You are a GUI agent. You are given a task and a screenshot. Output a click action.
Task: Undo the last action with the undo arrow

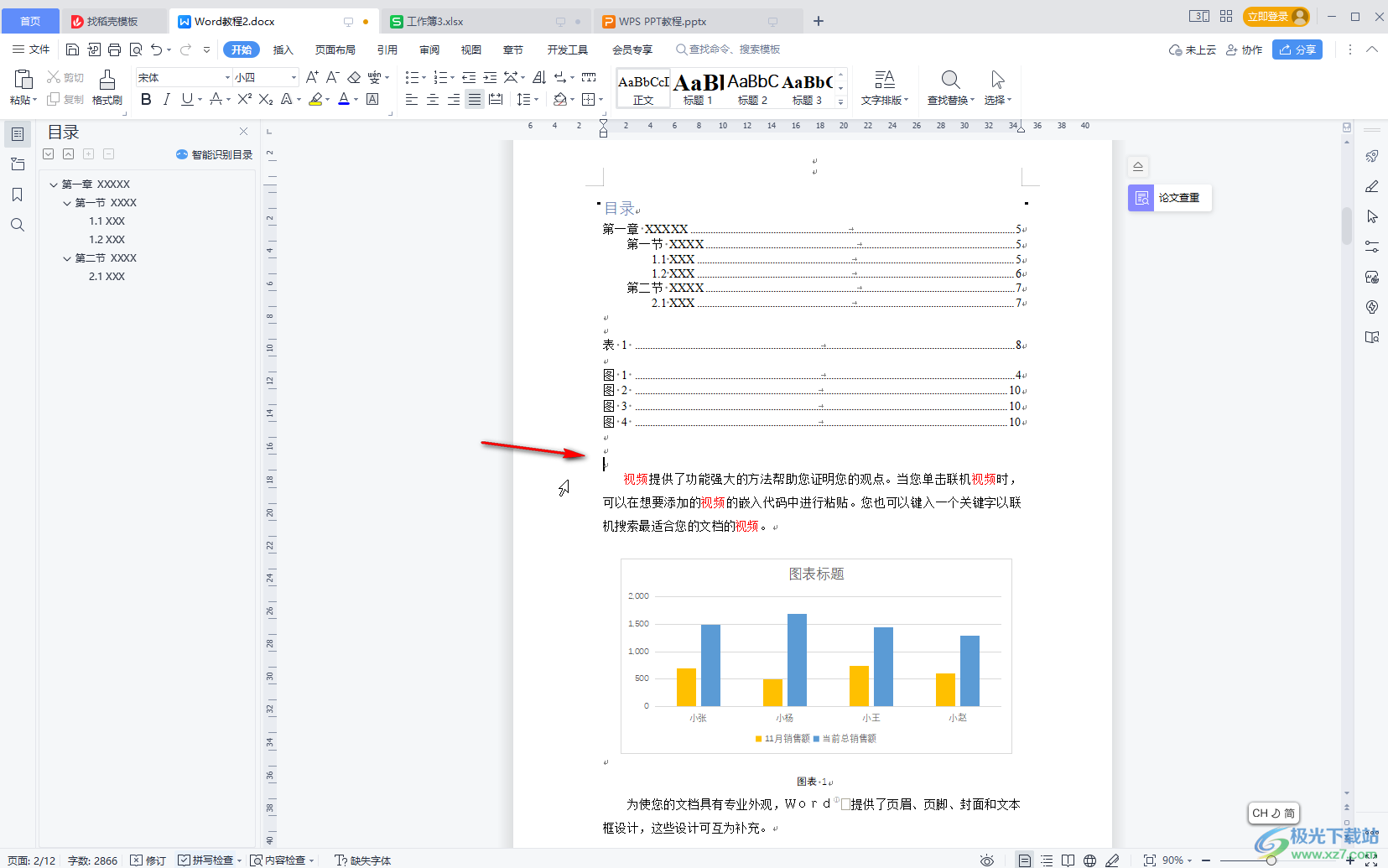156,49
